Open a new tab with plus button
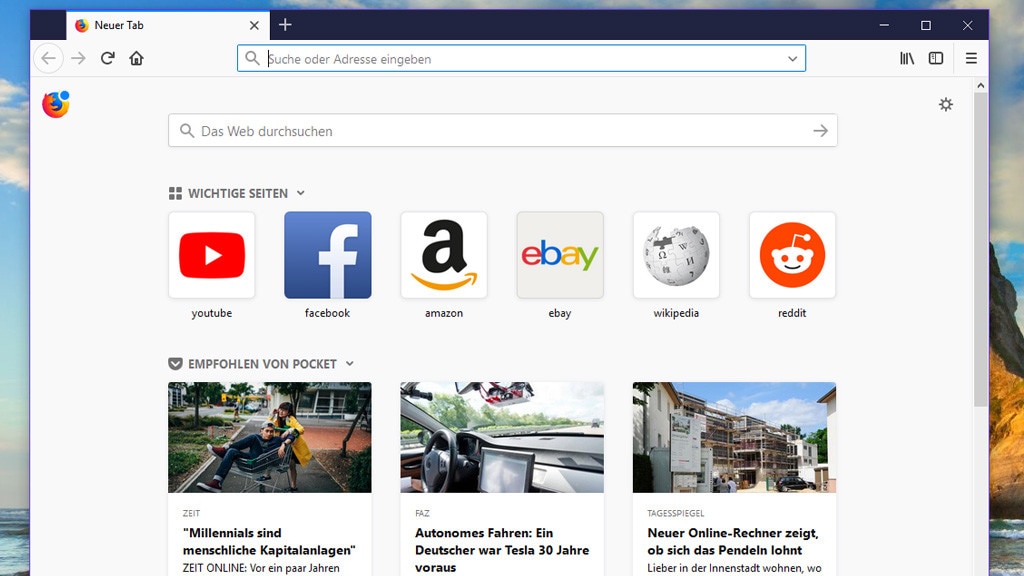Viewport: 1024px width, 576px height. (x=285, y=25)
